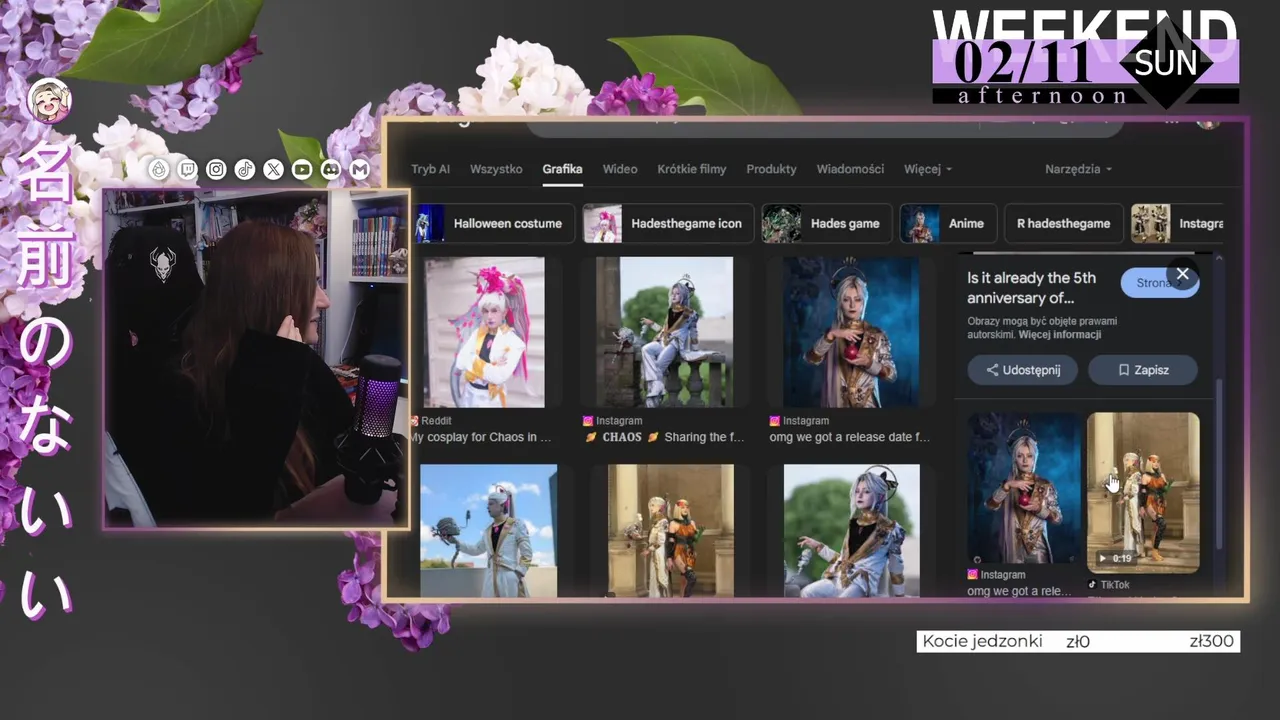1280x720 pixels.
Task: Click the Strona button in preview panel
Action: [1153, 283]
